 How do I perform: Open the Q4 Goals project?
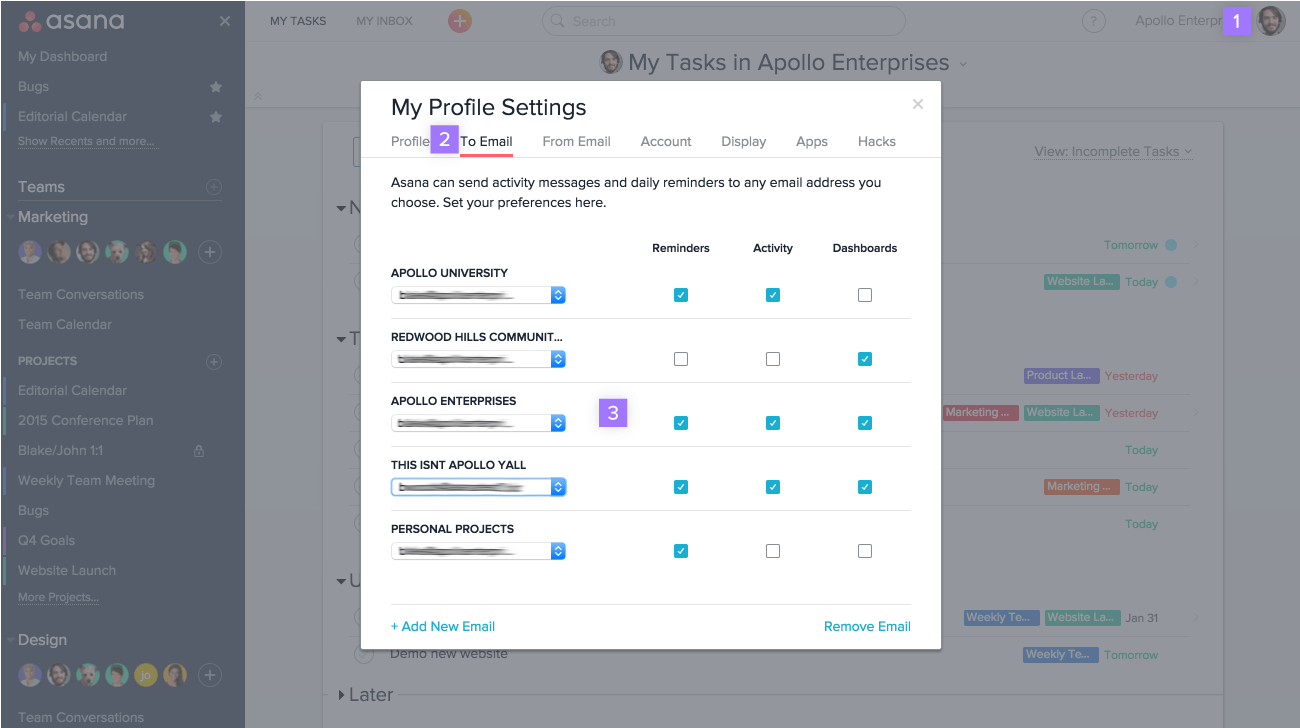[46, 541]
